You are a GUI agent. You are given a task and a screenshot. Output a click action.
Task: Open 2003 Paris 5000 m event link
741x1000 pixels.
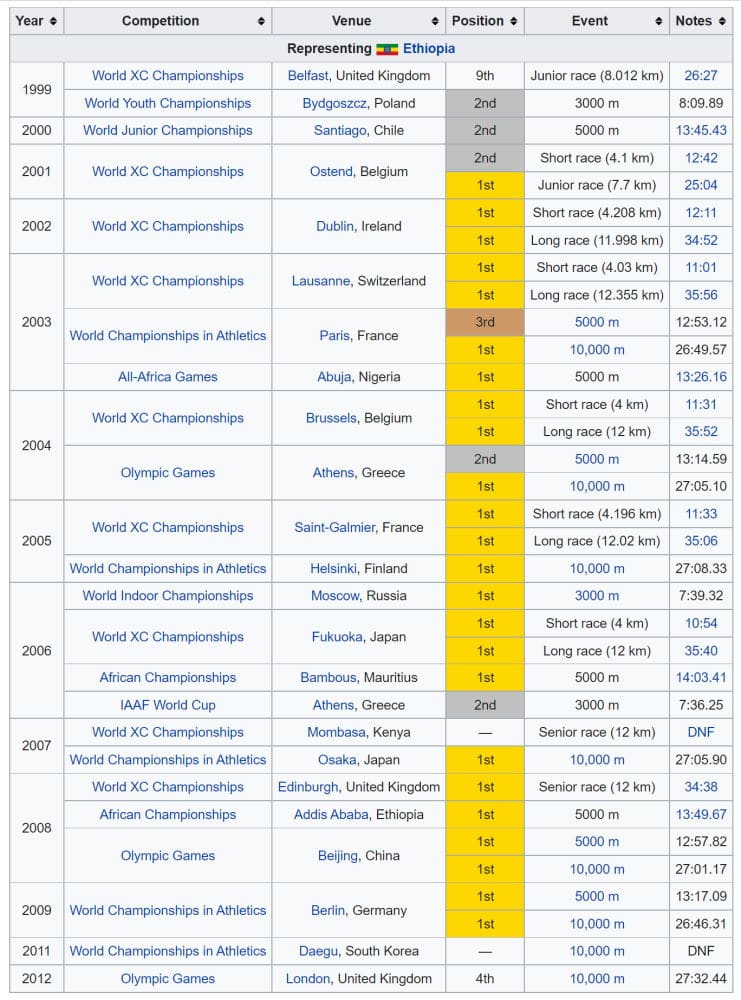(596, 322)
